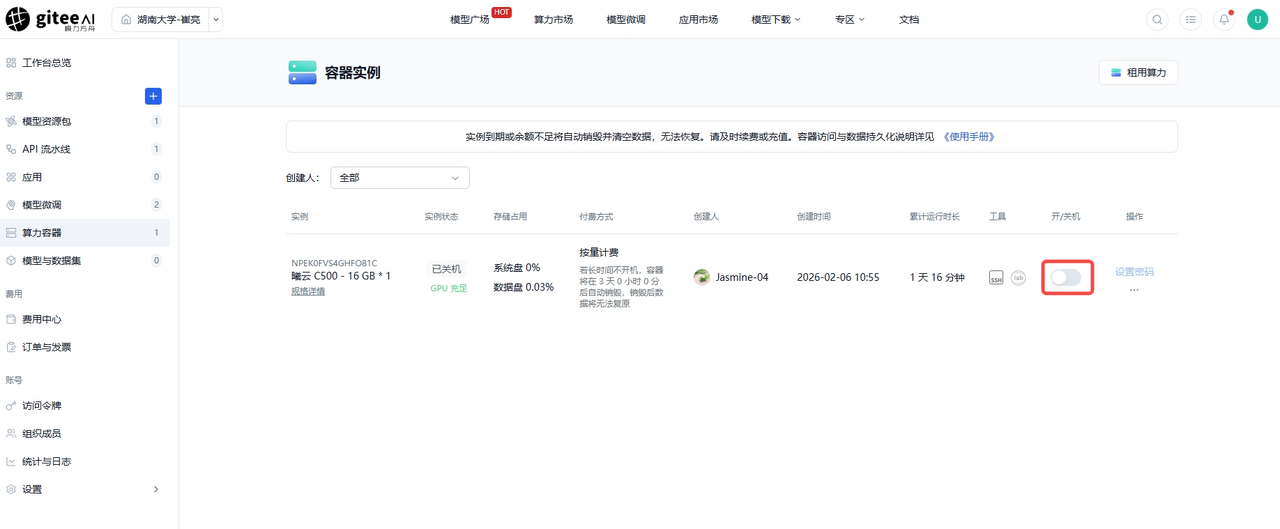Open the 《使用手册》 link
The width and height of the screenshot is (1280, 529).
(969, 137)
